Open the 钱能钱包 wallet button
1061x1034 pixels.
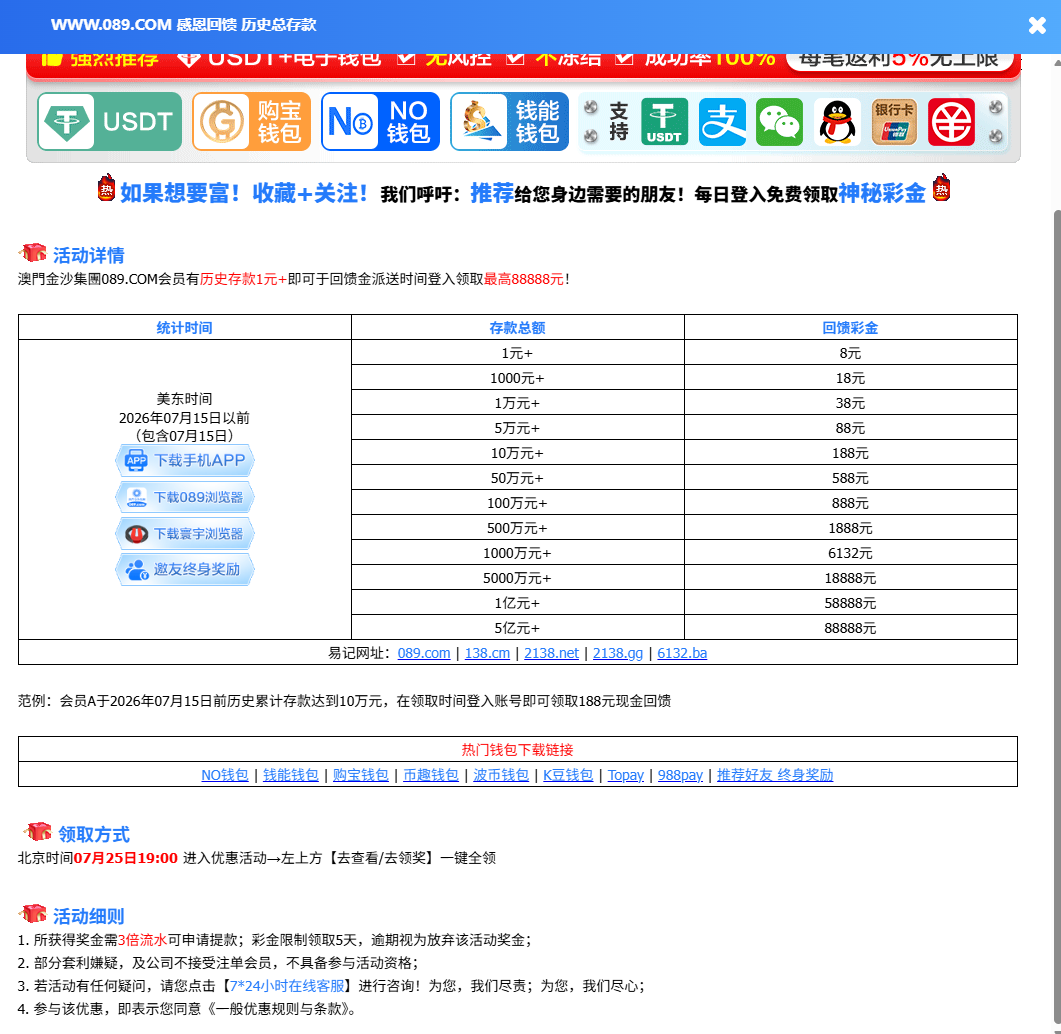pyautogui.click(x=510, y=122)
